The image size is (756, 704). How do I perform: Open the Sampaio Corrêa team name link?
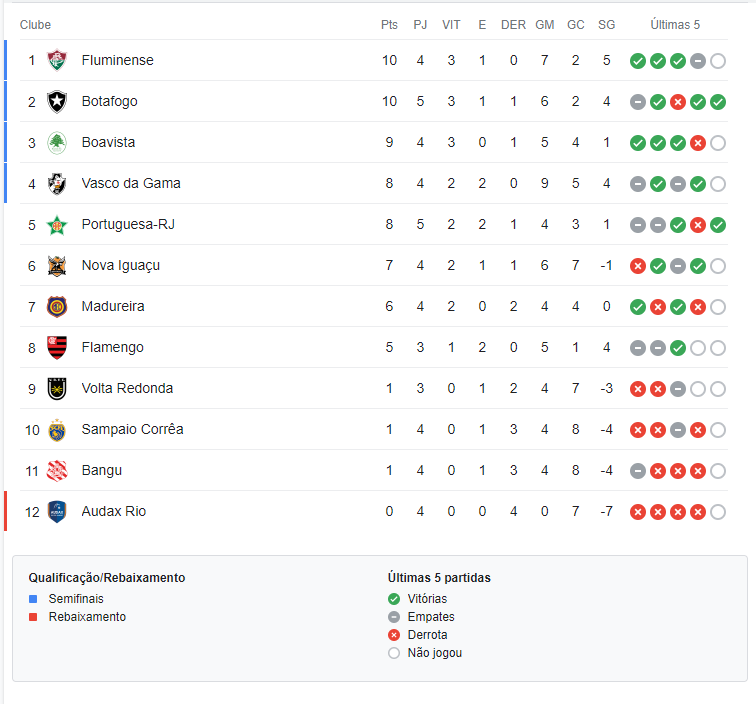tap(132, 429)
